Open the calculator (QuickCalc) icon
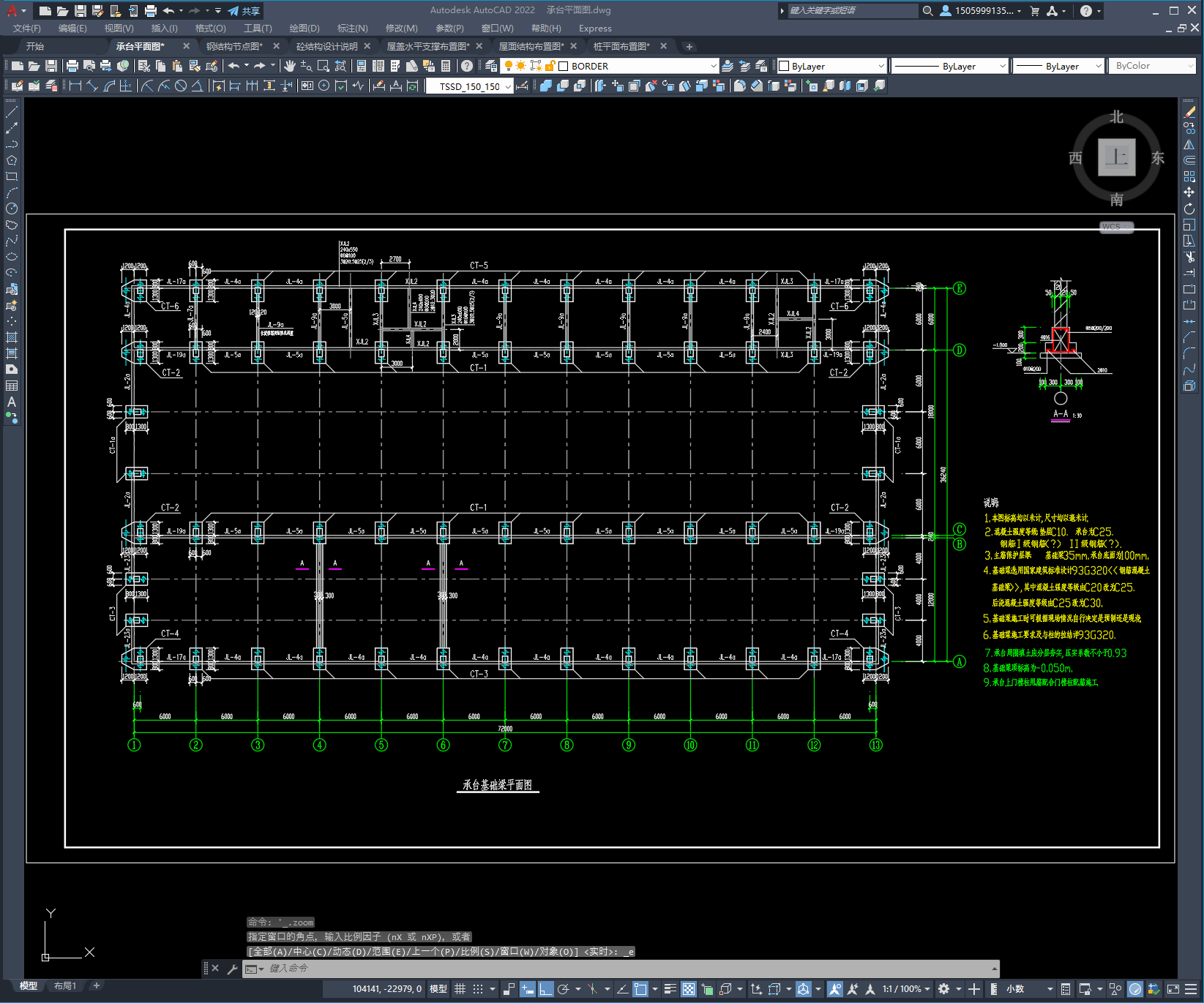The height and width of the screenshot is (1003, 1204). tap(446, 66)
